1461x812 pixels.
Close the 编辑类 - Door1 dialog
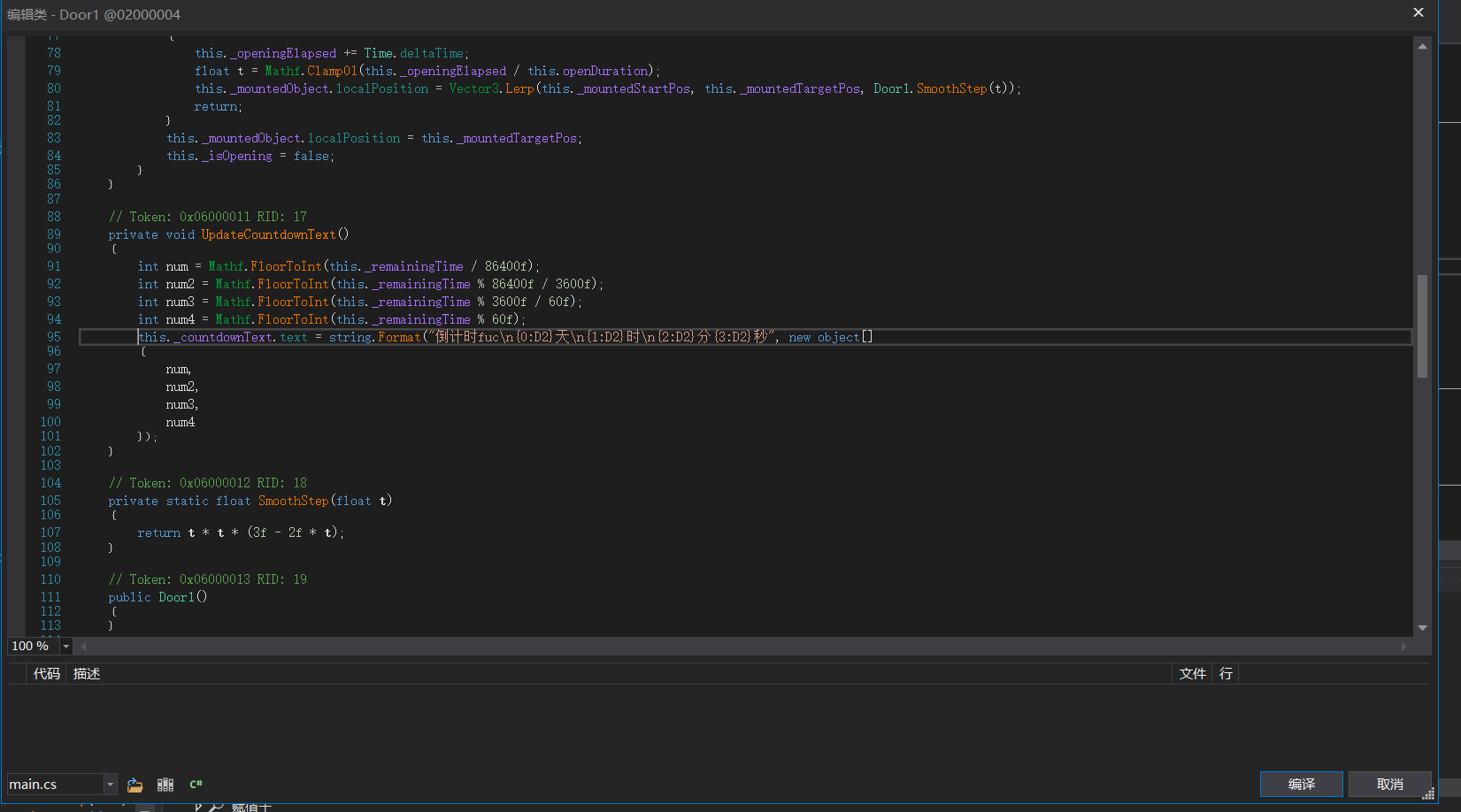tap(1419, 12)
